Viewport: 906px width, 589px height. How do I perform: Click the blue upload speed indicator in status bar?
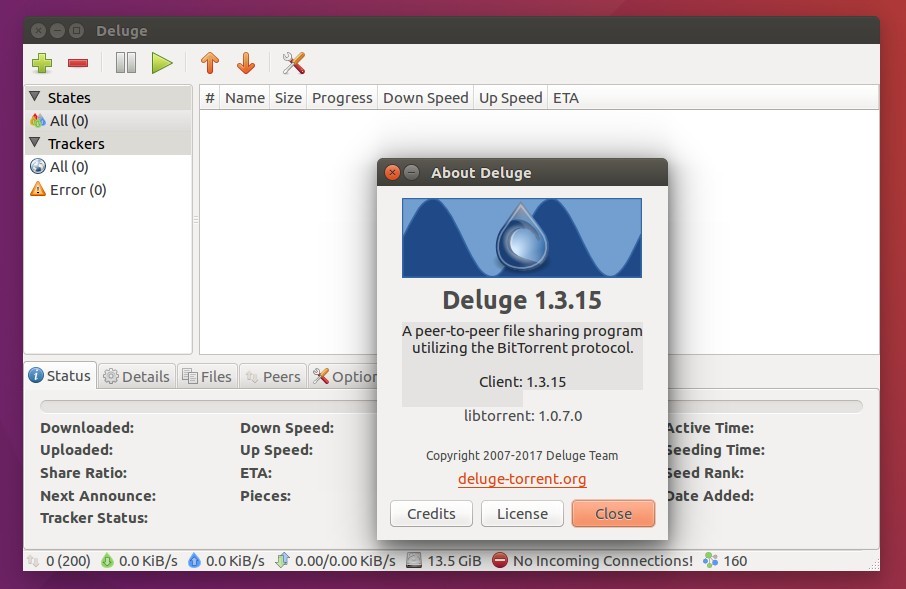tap(226, 561)
